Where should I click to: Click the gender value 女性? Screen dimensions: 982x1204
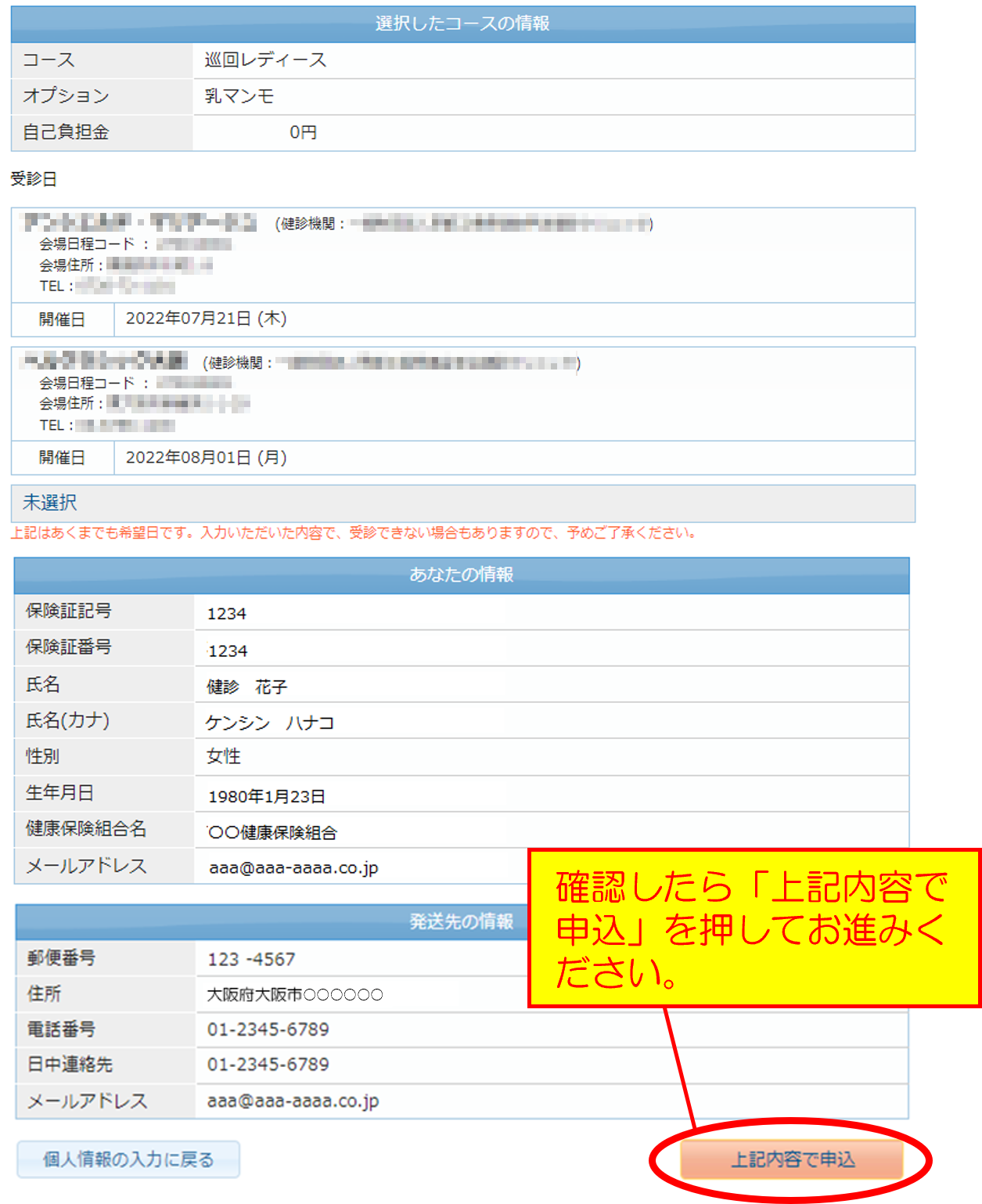pyautogui.click(x=224, y=756)
